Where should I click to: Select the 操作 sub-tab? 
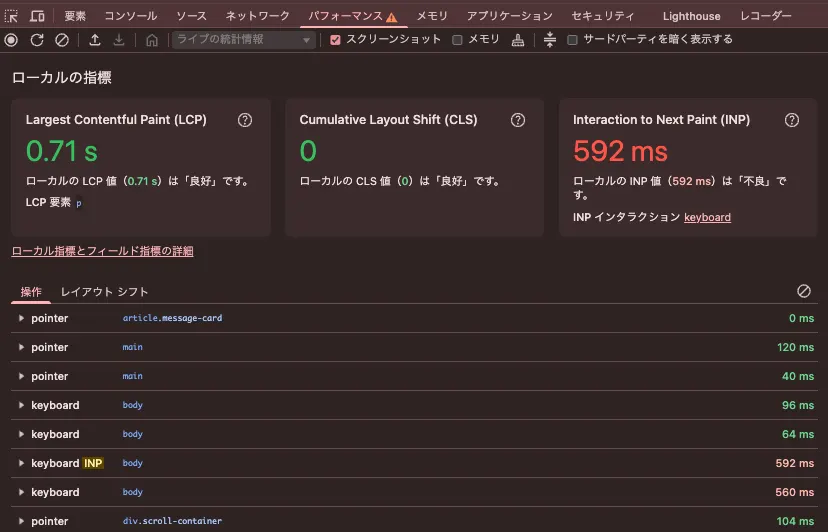(31, 292)
